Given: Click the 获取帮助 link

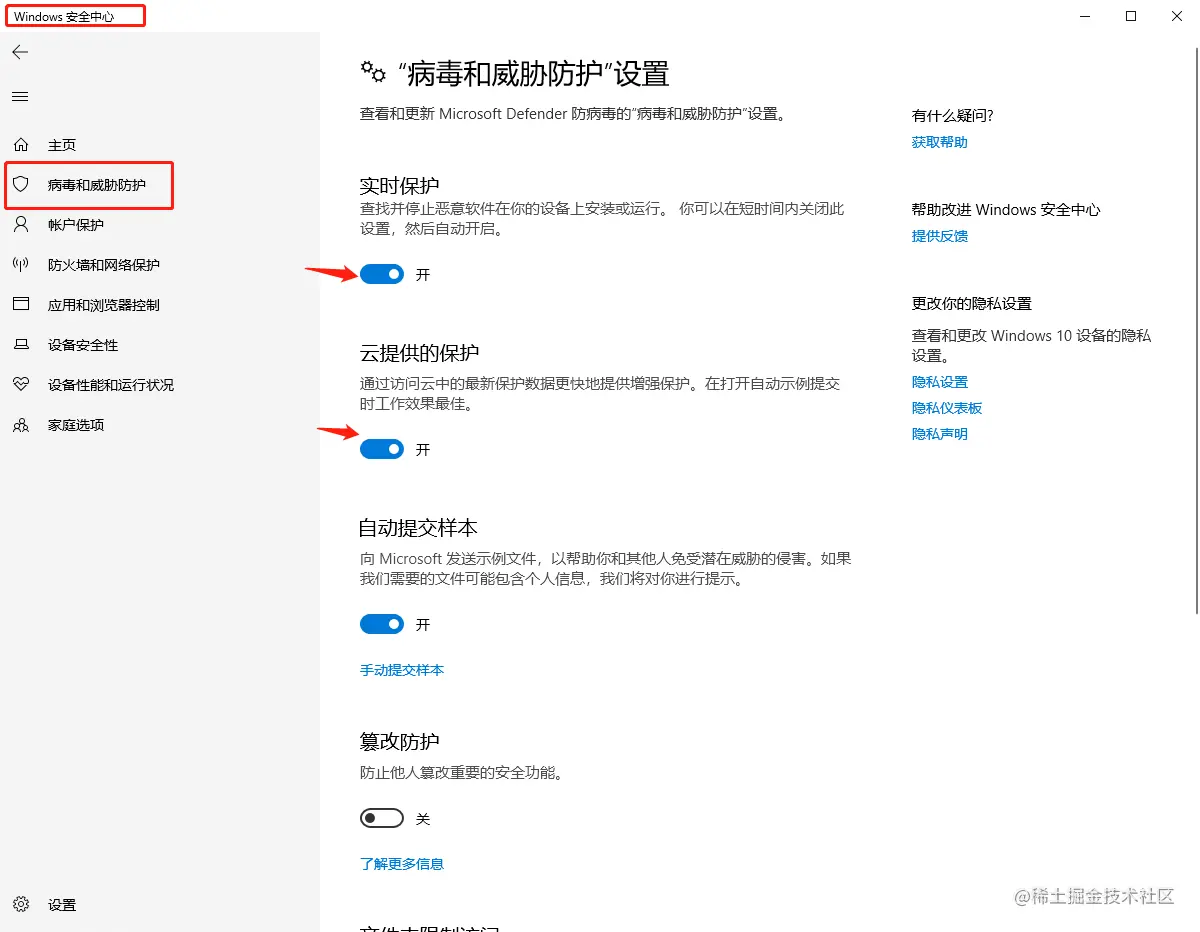Looking at the screenshot, I should [x=940, y=142].
